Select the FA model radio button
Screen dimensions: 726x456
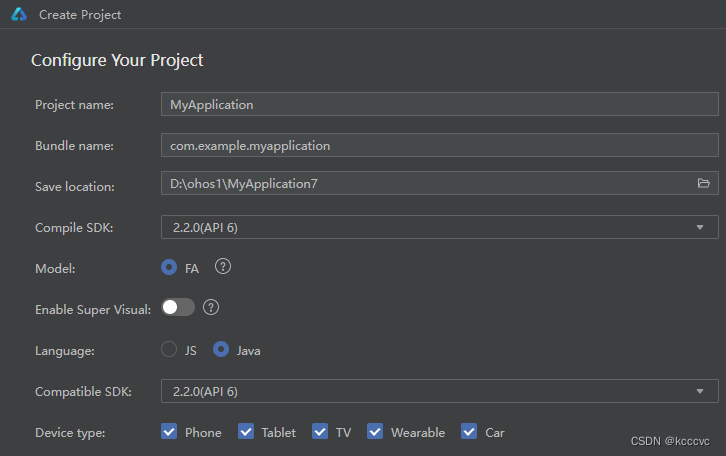(169, 267)
